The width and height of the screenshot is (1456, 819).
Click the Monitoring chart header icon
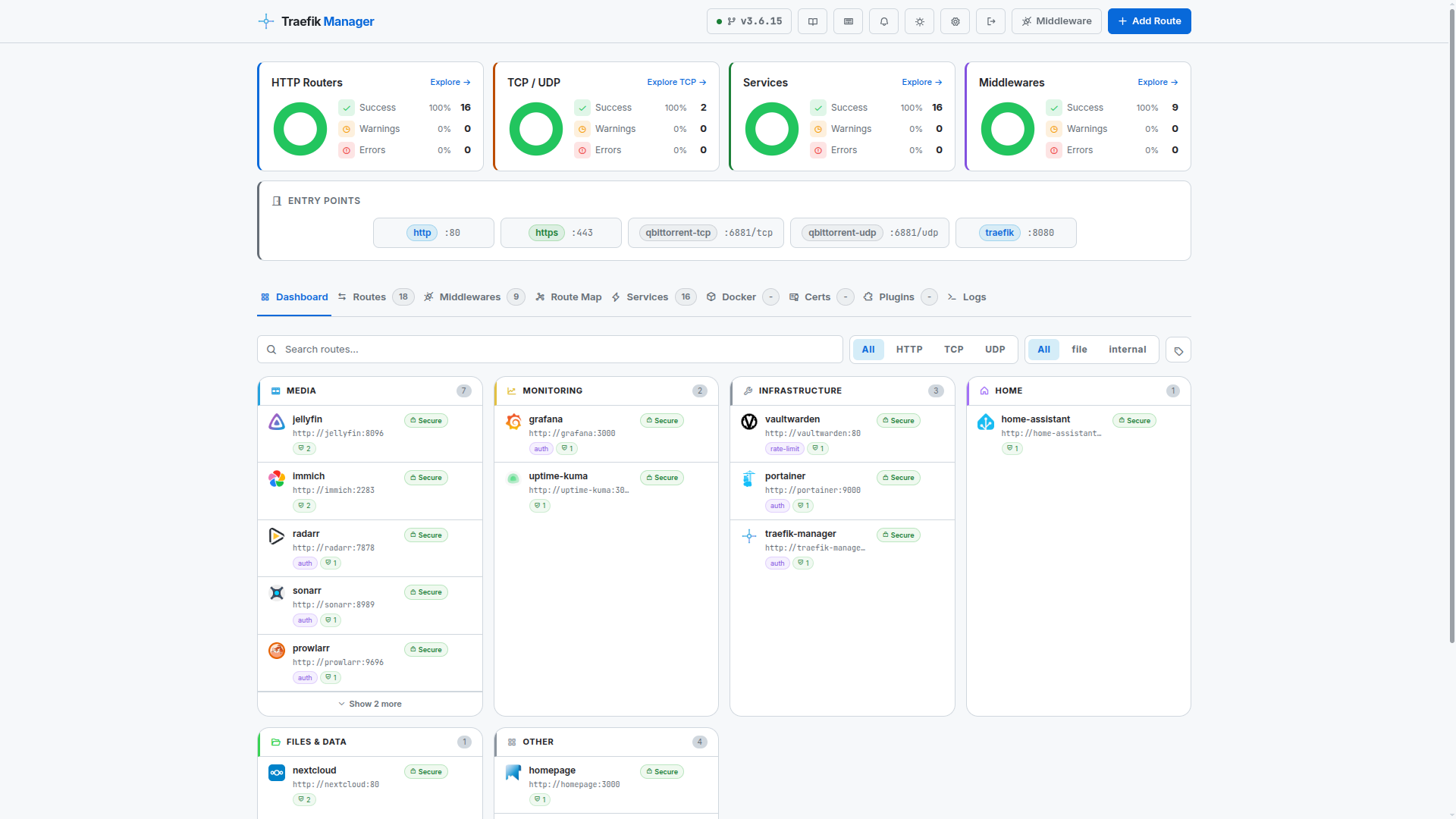(x=512, y=391)
